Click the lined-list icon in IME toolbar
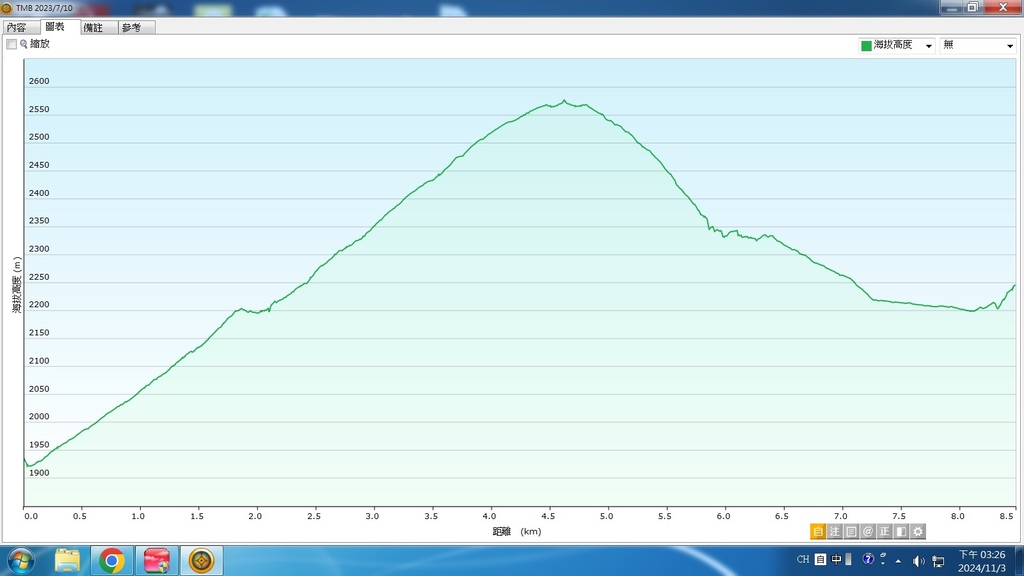Image resolution: width=1024 pixels, height=576 pixels. click(851, 532)
